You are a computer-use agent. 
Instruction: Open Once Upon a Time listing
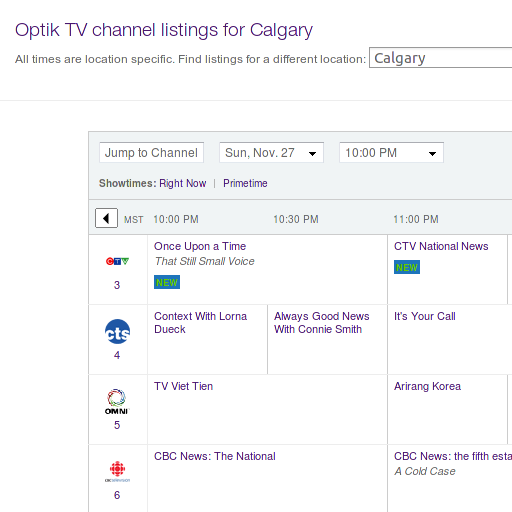coord(200,246)
